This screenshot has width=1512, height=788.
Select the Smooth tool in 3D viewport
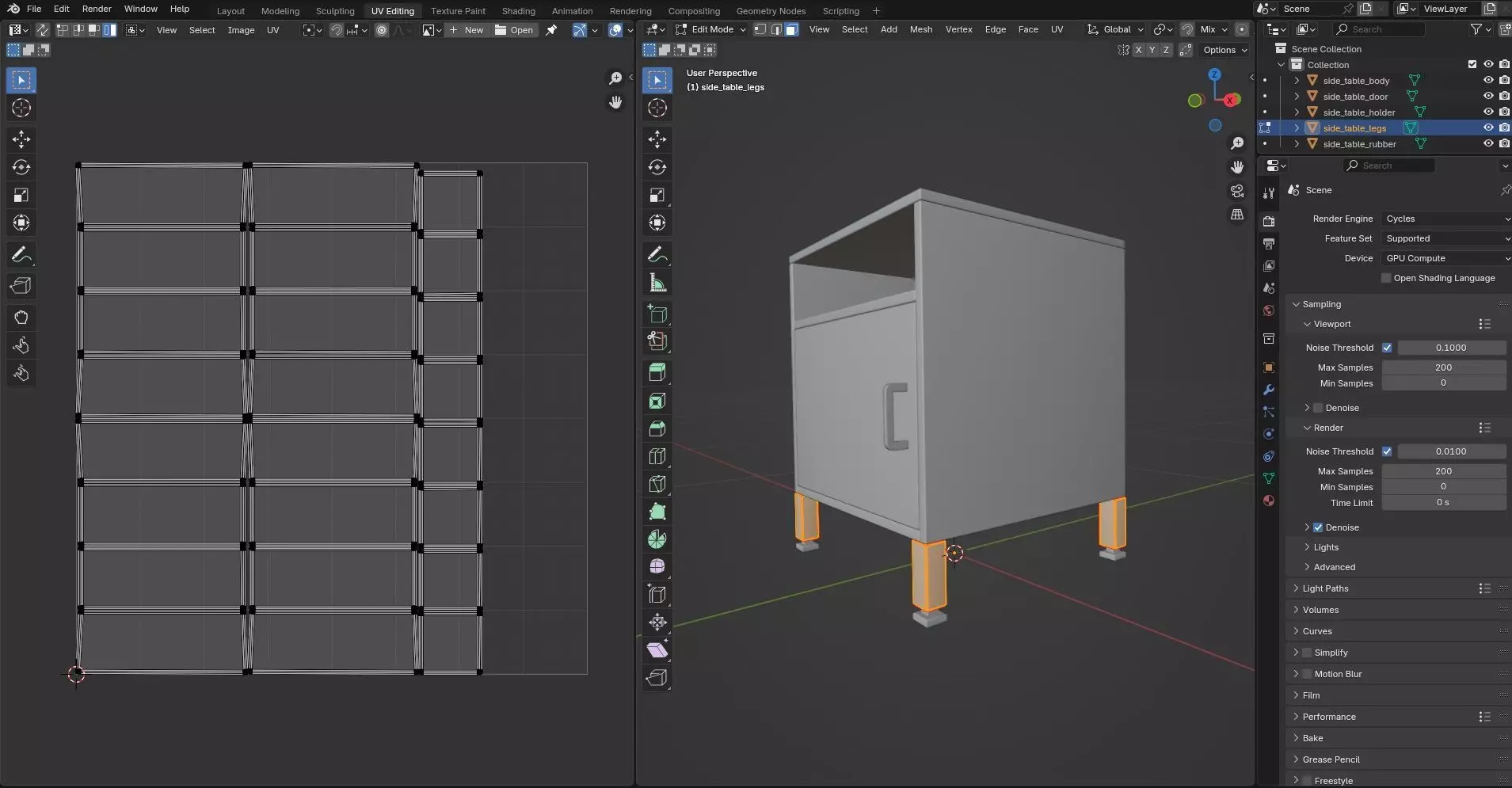(x=657, y=566)
